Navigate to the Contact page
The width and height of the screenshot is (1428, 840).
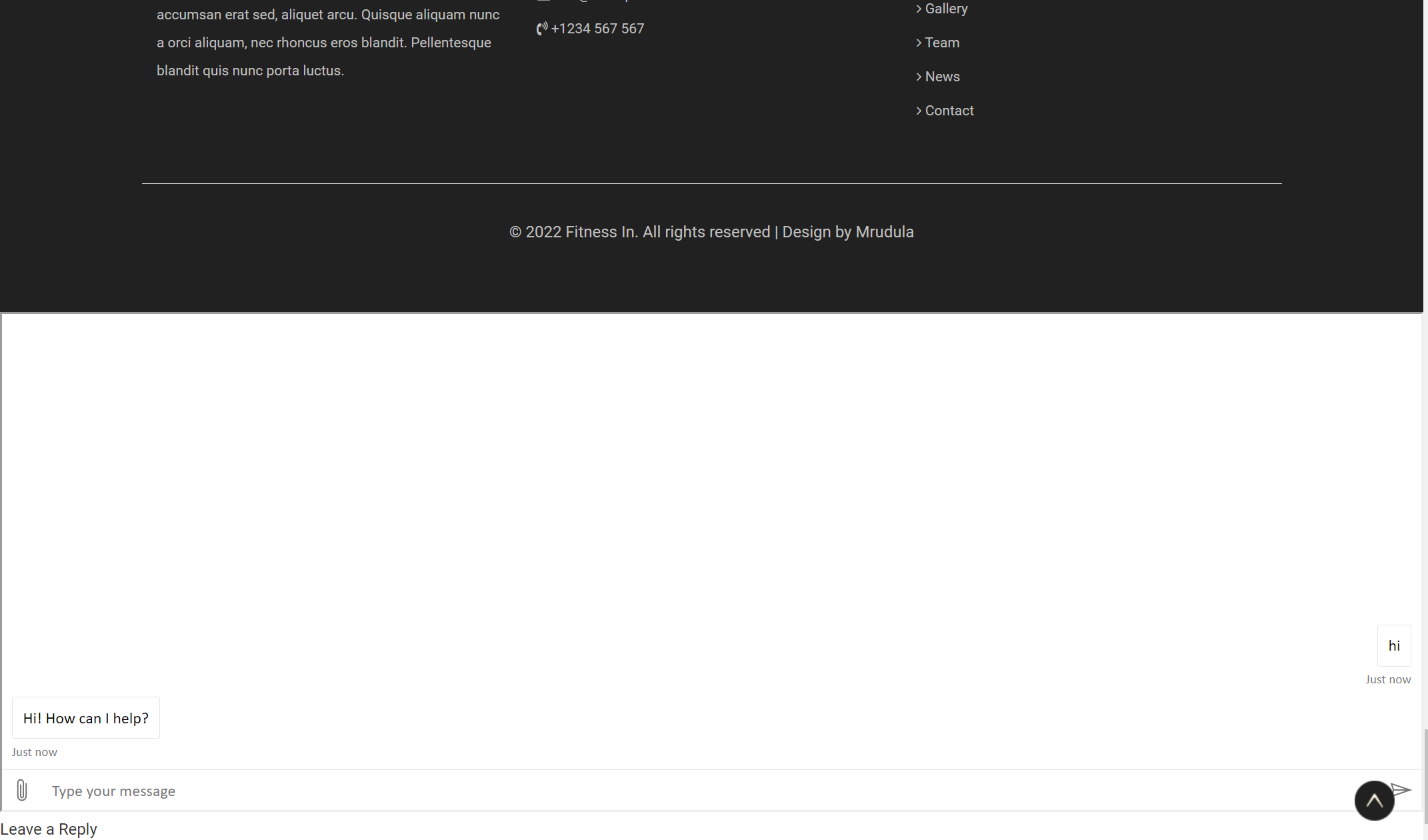(949, 110)
